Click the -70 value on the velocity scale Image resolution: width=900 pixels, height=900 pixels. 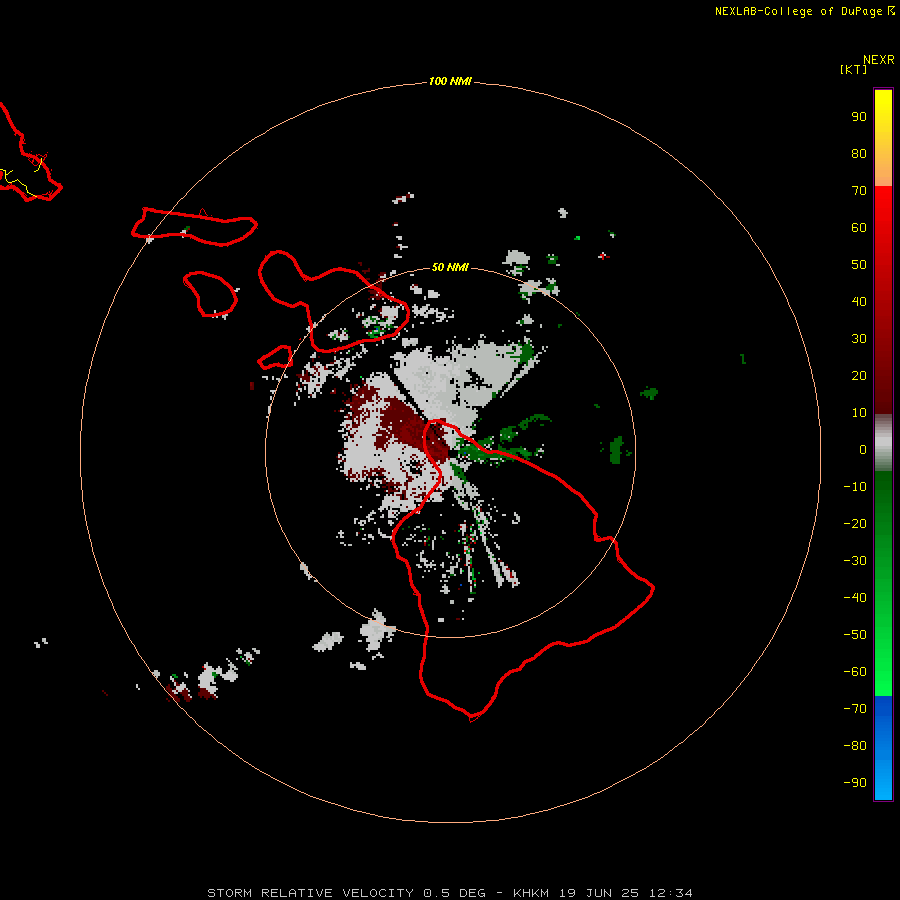click(855, 709)
